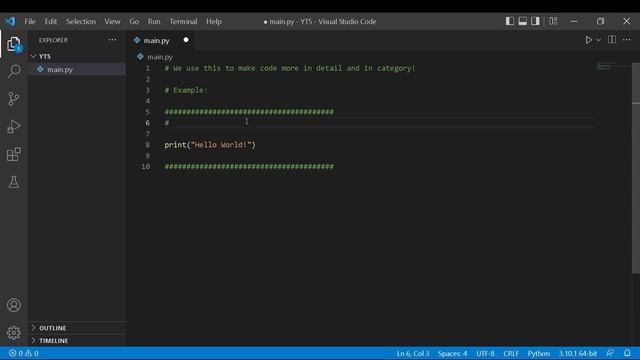
Task: Open the Search view
Action: tap(14, 71)
